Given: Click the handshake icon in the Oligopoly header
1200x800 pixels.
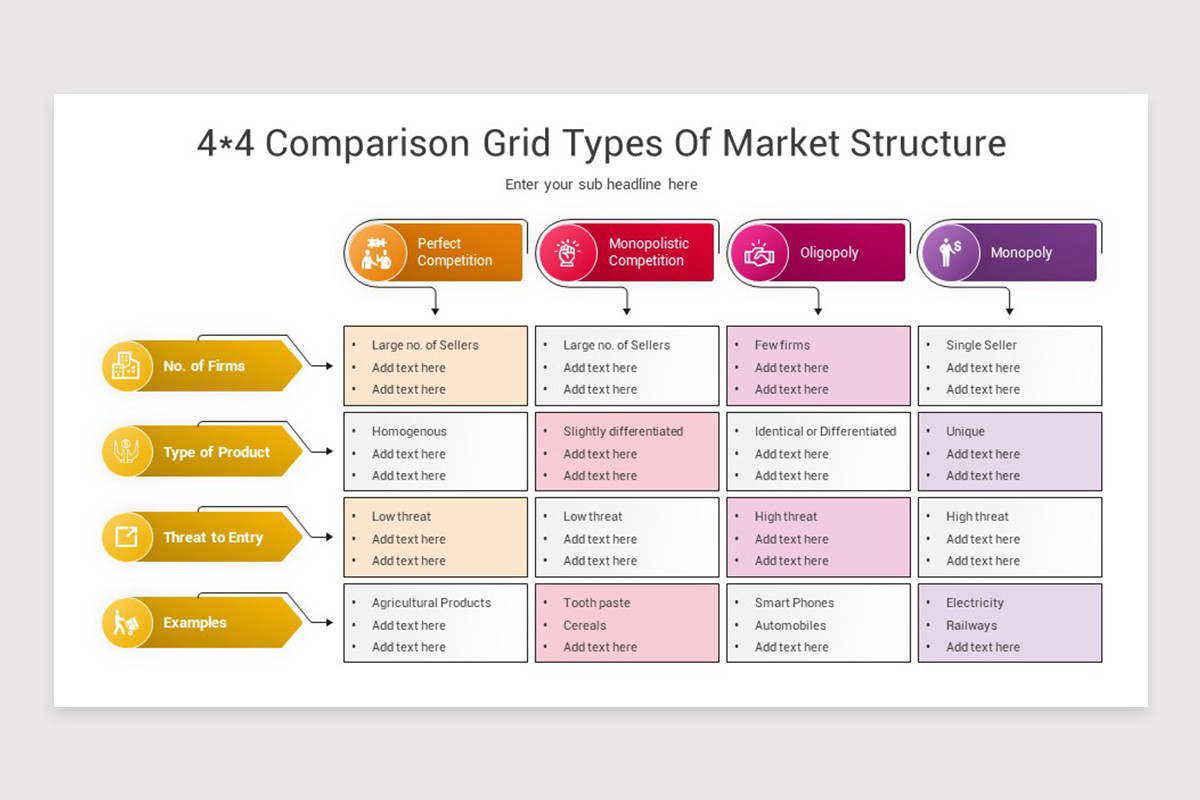Looking at the screenshot, I should pos(757,252).
